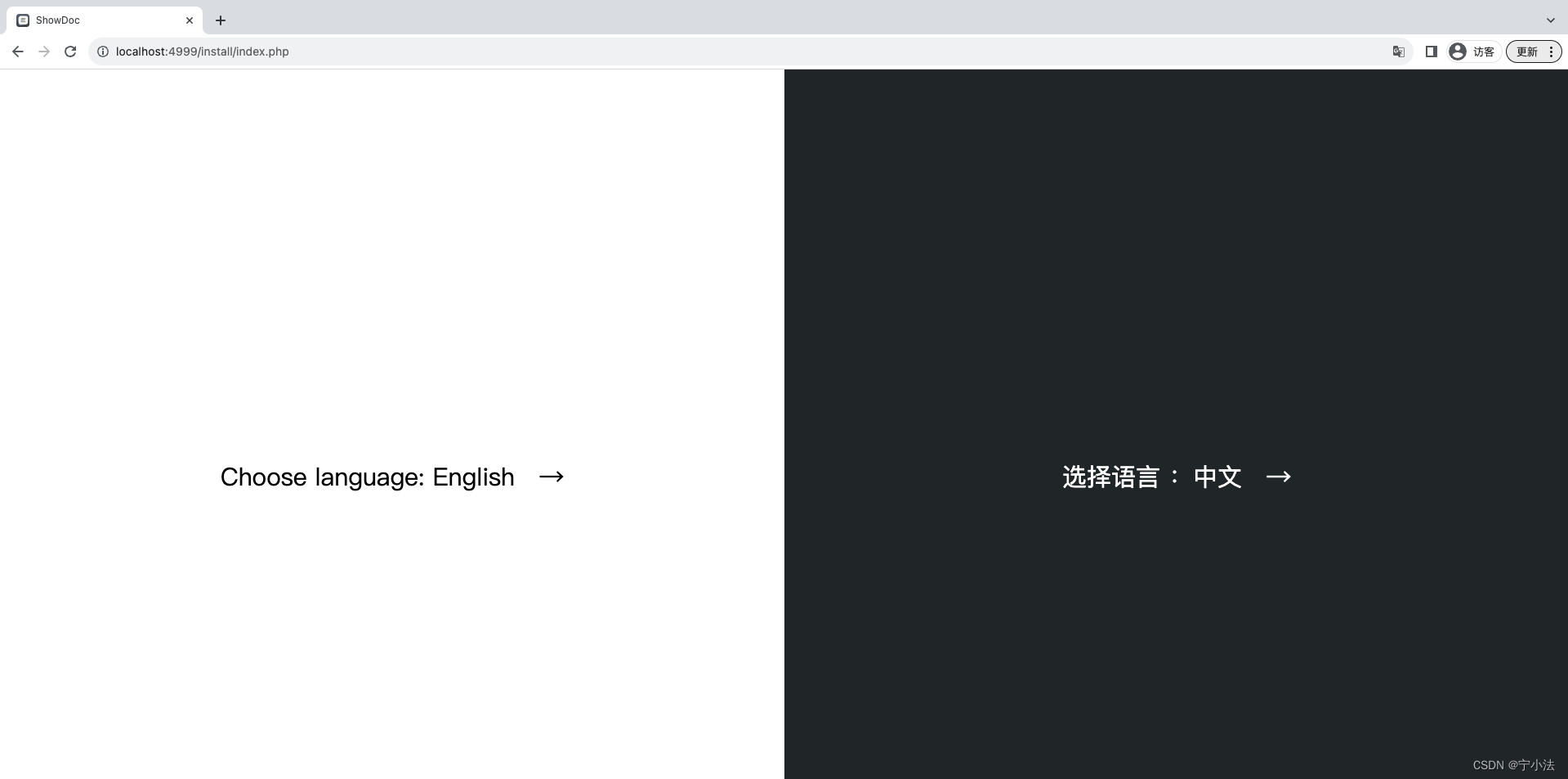
Task: Open site information via the info icon
Action: (x=103, y=51)
